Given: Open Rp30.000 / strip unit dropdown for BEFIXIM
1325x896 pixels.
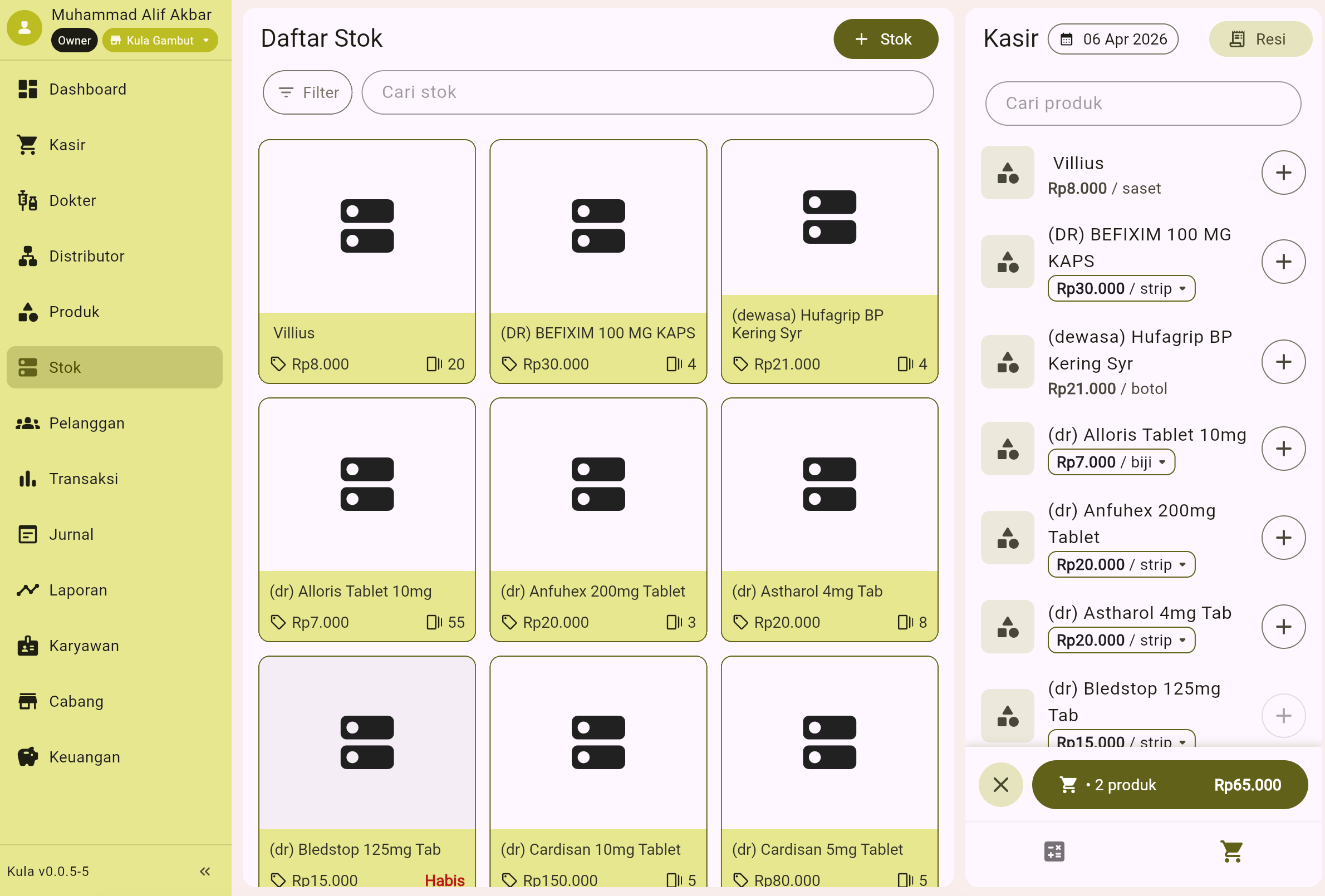Looking at the screenshot, I should 1121,288.
